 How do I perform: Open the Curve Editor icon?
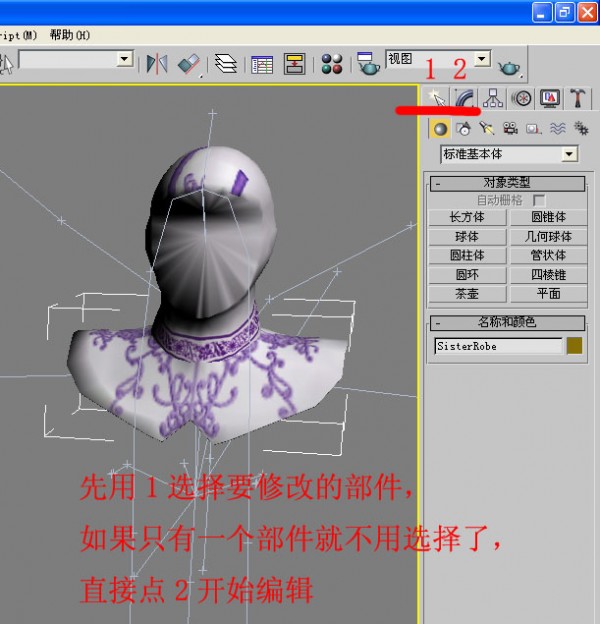[262, 64]
